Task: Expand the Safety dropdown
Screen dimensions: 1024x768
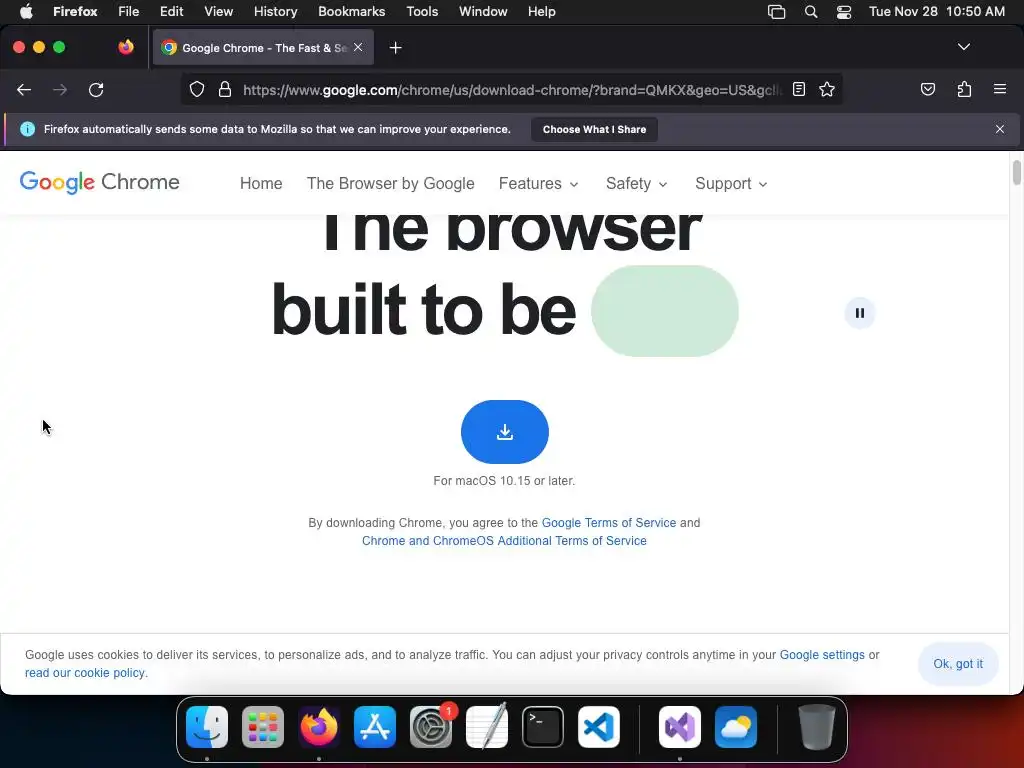Action: [x=636, y=184]
